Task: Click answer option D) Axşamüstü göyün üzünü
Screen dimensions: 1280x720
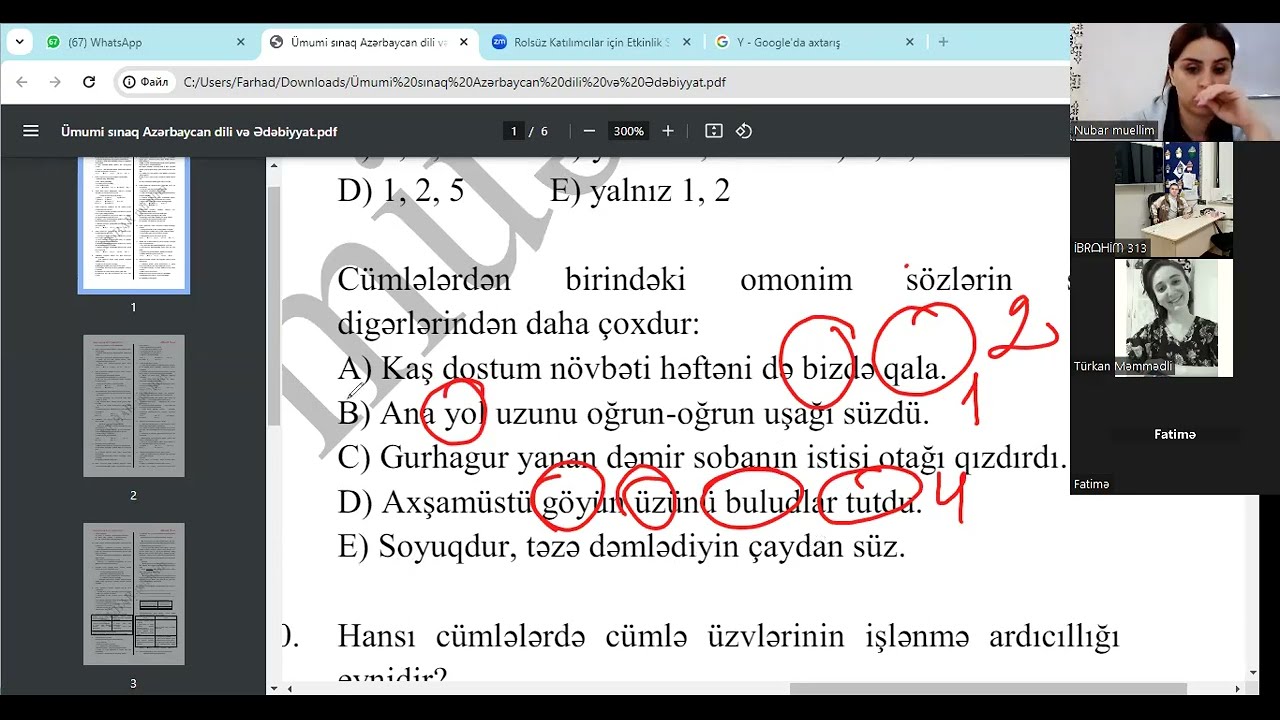Action: 630,502
